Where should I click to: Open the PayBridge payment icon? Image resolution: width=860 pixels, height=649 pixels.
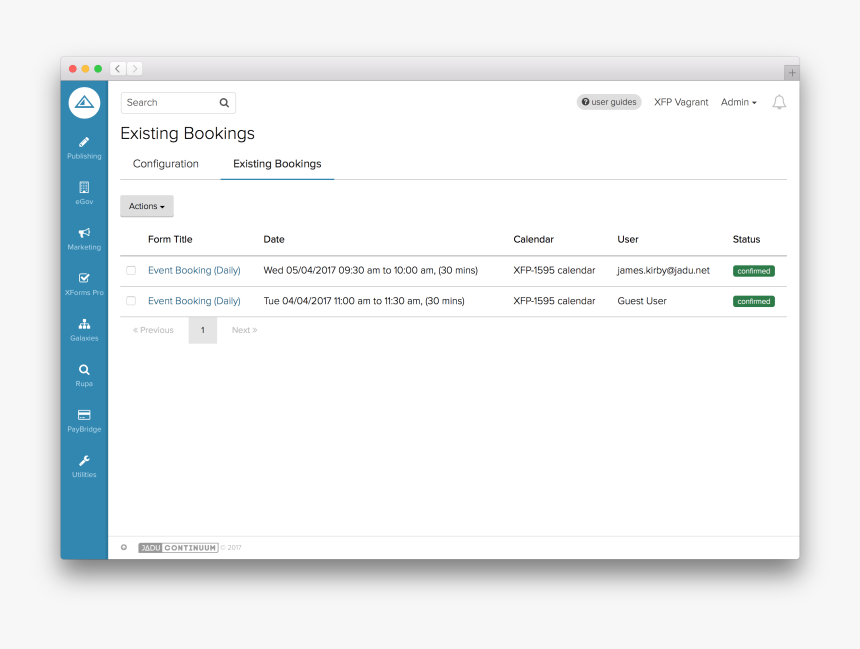[x=84, y=414]
